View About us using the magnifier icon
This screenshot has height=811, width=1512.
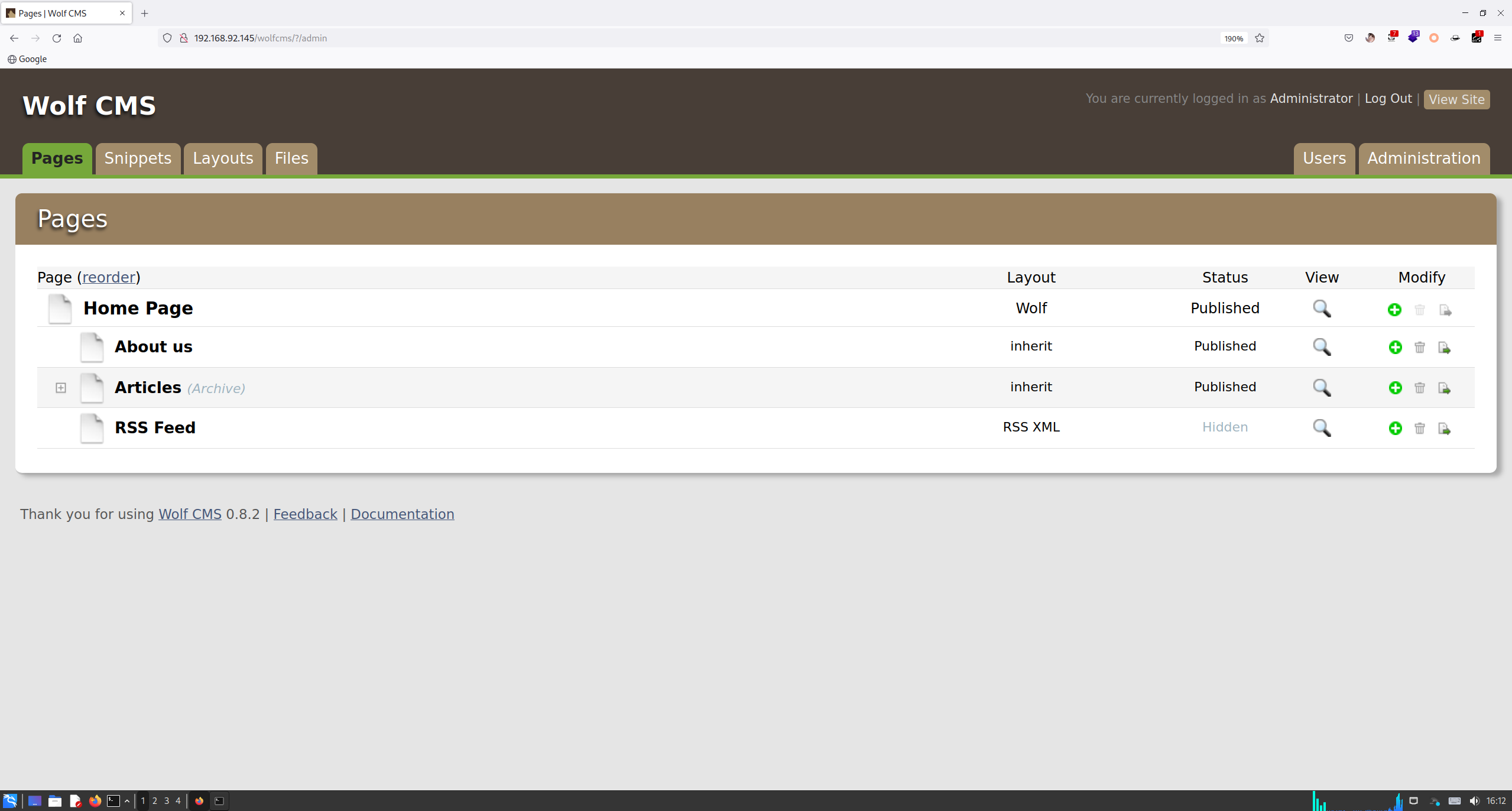(x=1322, y=347)
